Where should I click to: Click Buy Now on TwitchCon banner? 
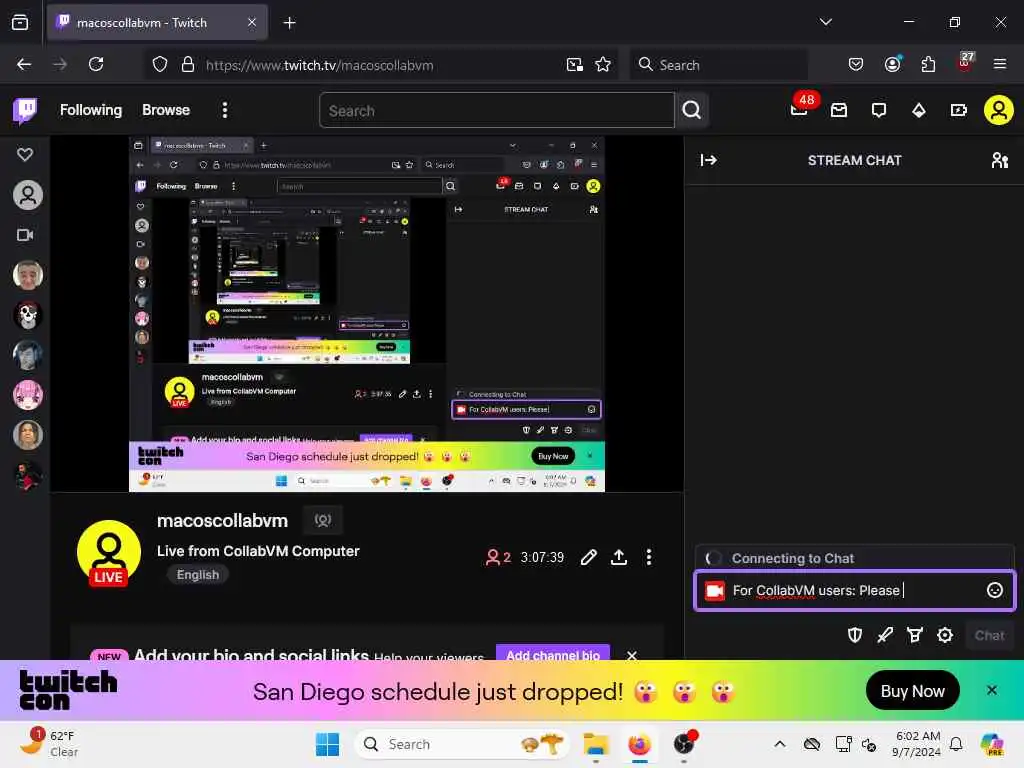[x=912, y=691]
